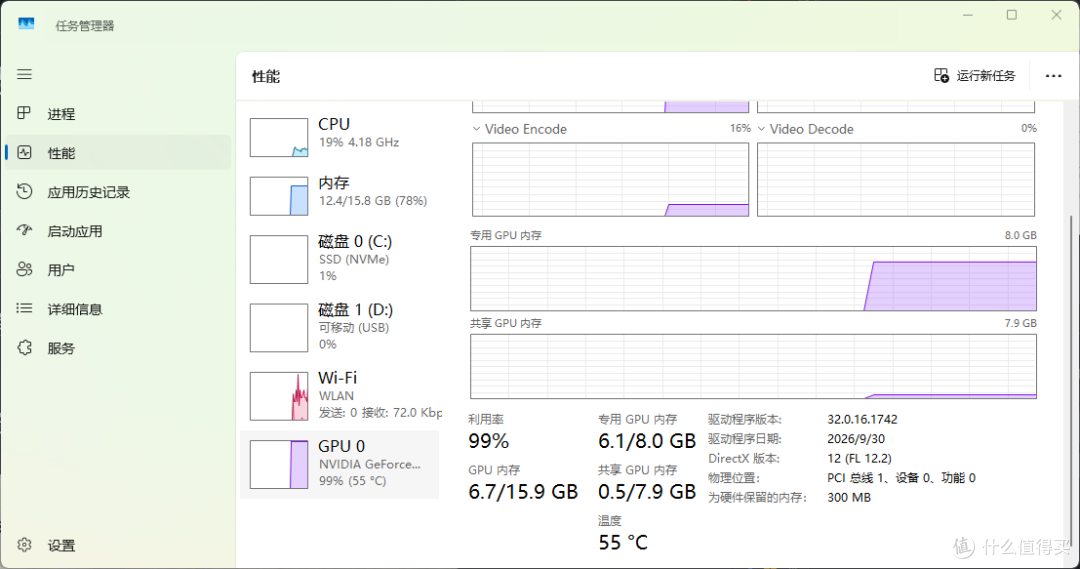Select the 内存 usage thumbnail graph

279,196
